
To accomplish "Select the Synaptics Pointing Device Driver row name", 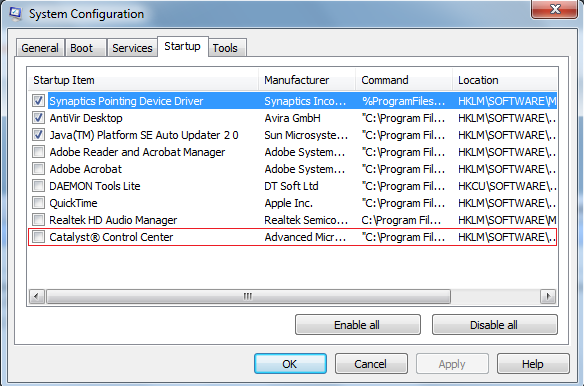I will click(126, 101).
